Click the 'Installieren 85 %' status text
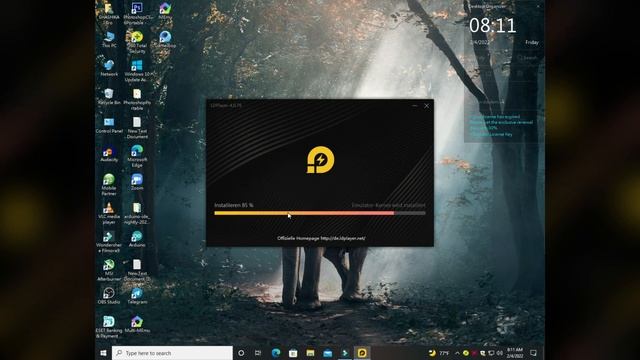The height and width of the screenshot is (360, 640). (234, 205)
